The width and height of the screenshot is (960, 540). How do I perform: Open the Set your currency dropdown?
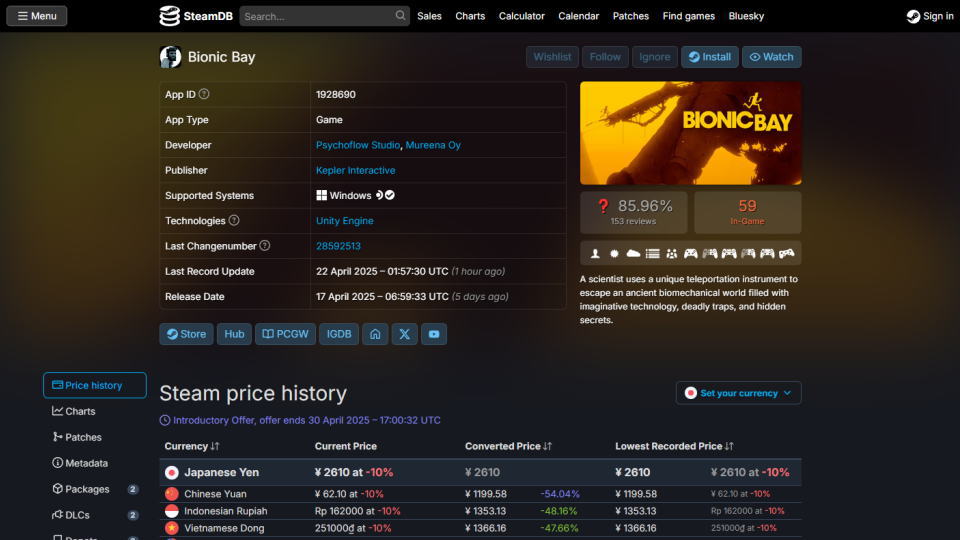[738, 393]
